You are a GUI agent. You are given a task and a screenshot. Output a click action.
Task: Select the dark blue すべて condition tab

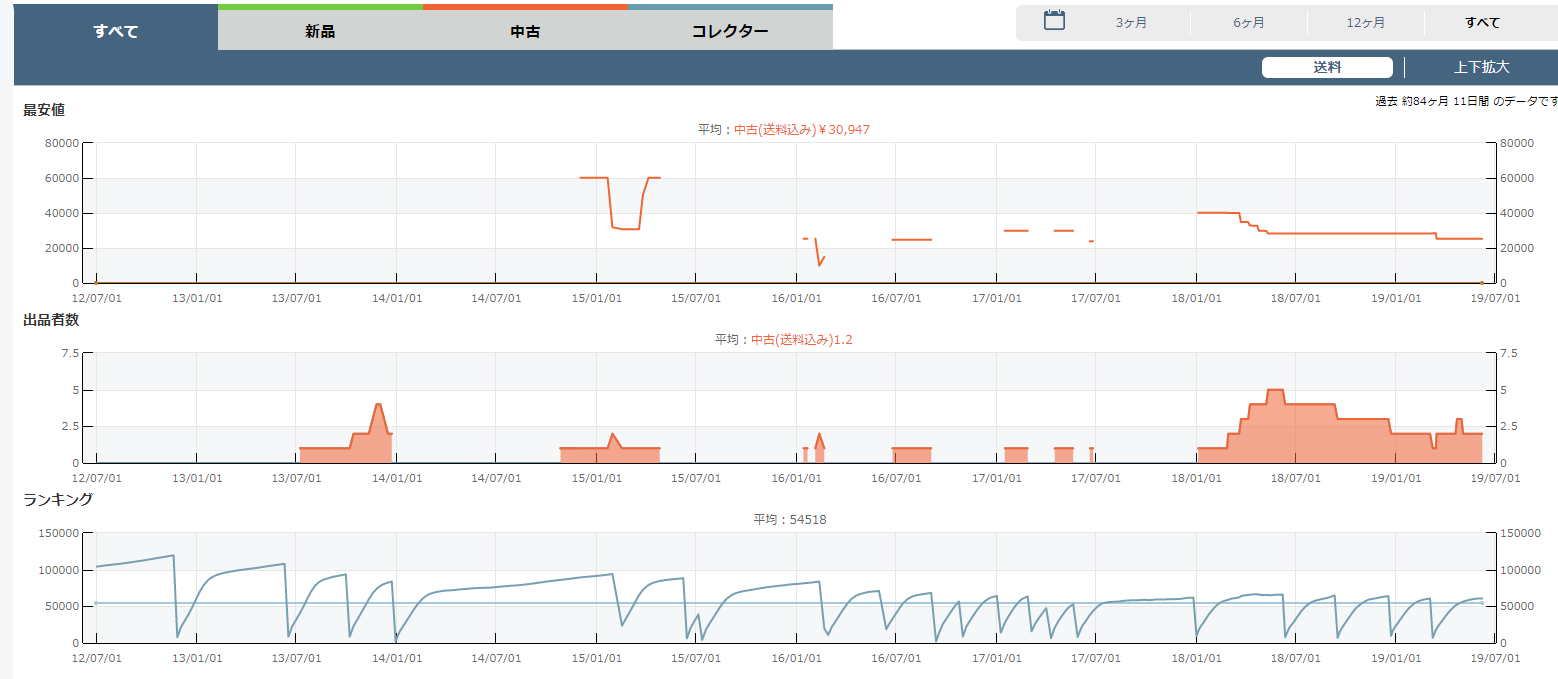pyautogui.click(x=116, y=31)
